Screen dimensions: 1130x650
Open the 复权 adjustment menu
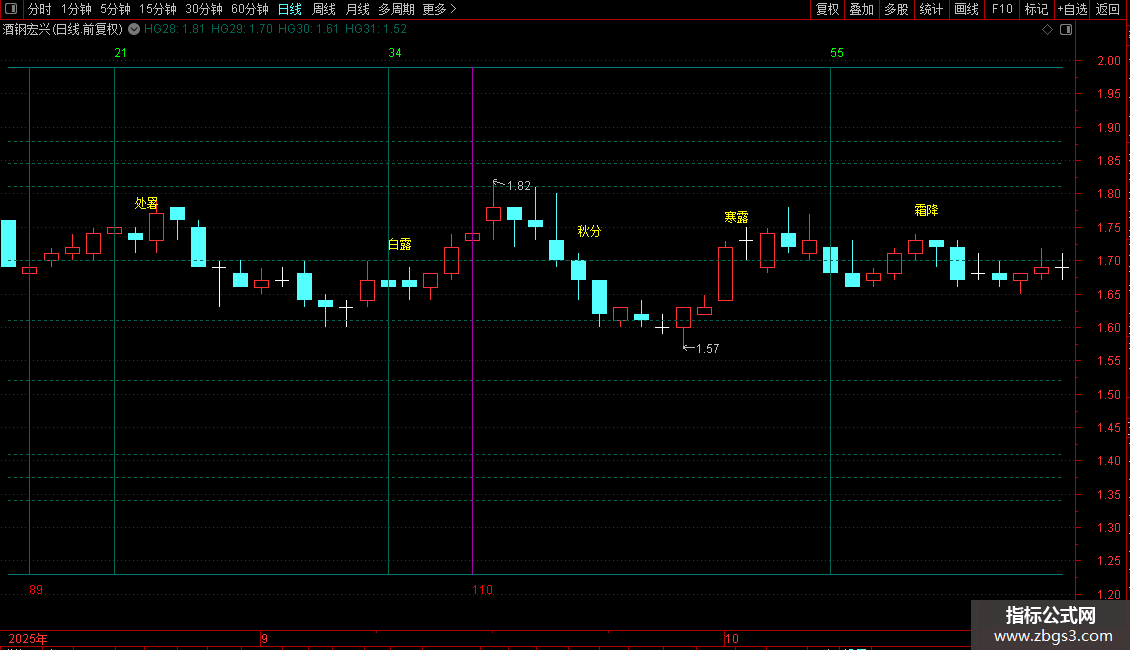[827, 9]
